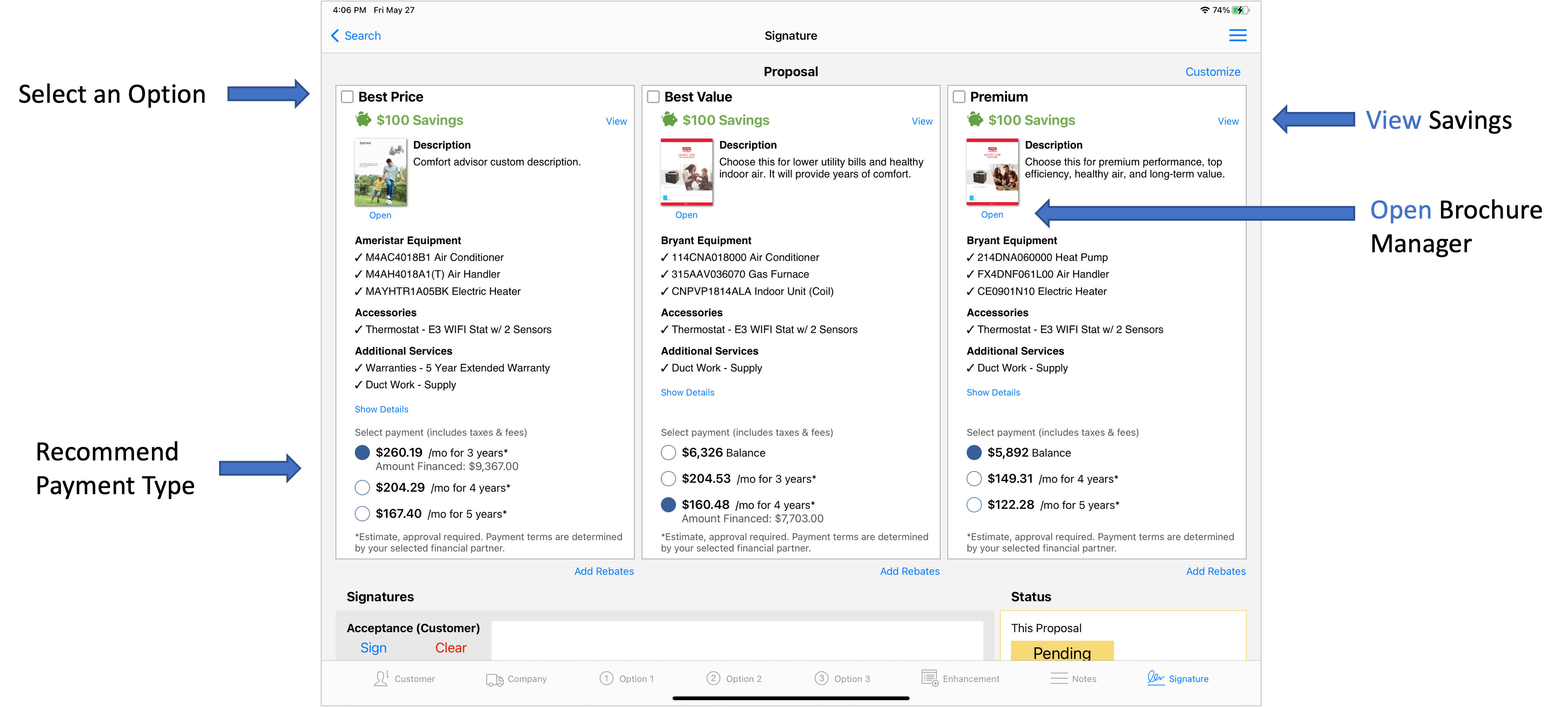1568x708 pixels.
Task: Check the Best Price option checkbox
Action: click(348, 97)
